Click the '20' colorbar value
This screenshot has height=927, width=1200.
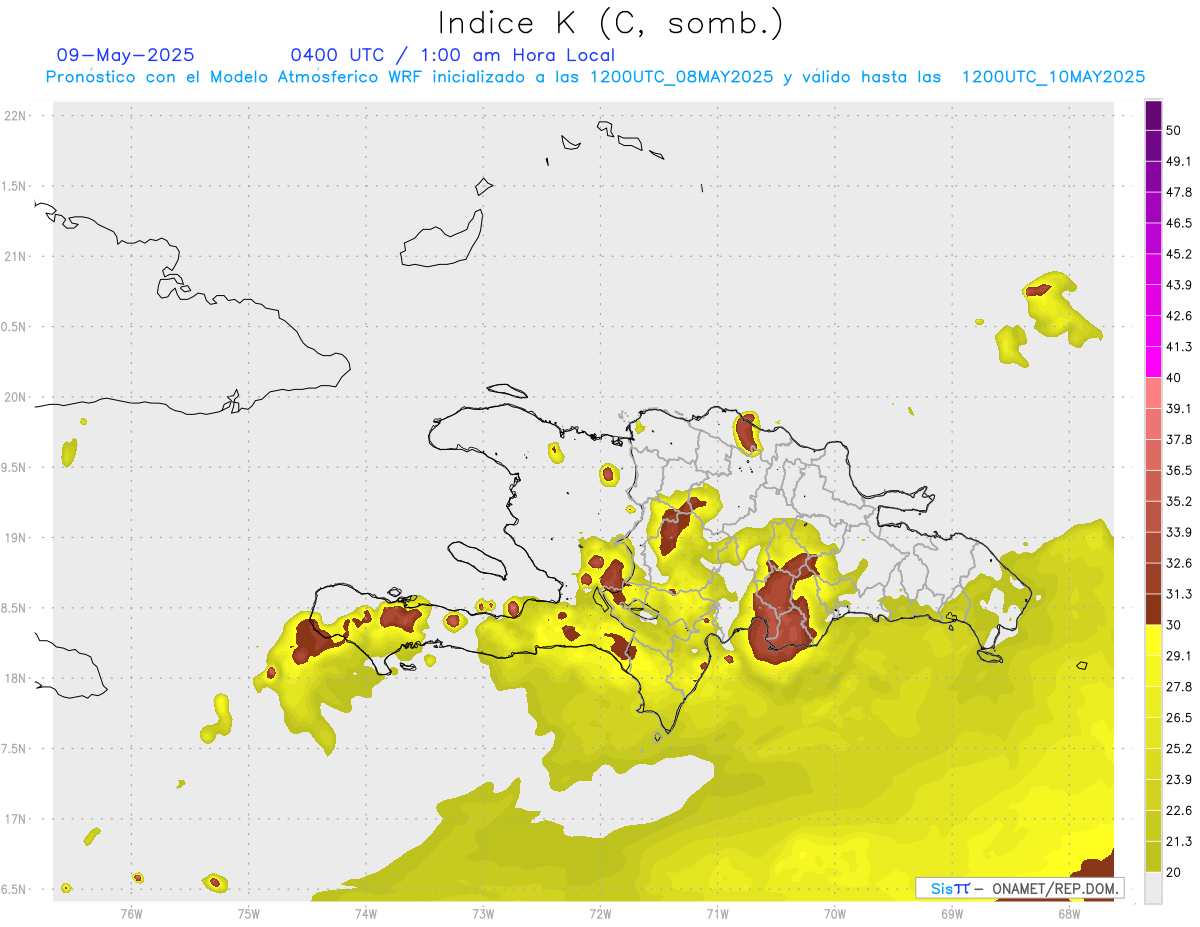click(x=1173, y=873)
